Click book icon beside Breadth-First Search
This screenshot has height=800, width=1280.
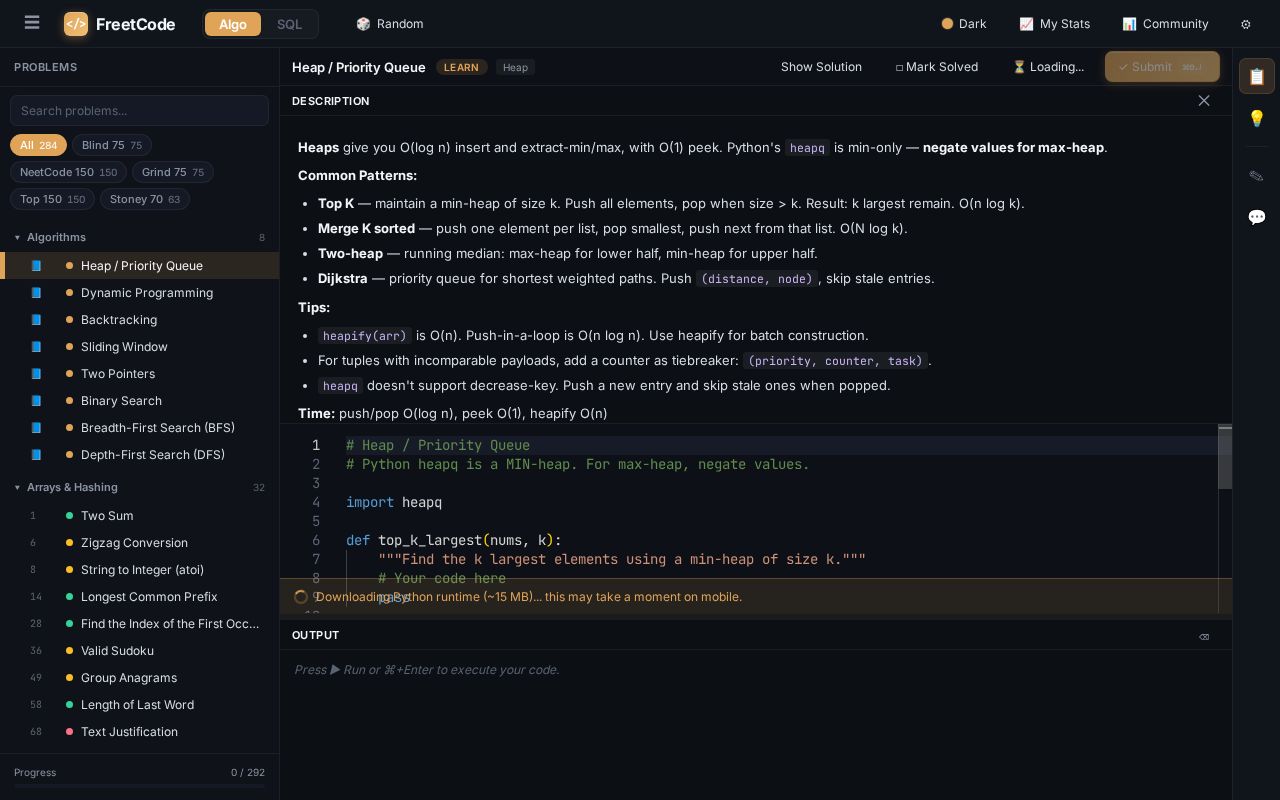tap(36, 428)
